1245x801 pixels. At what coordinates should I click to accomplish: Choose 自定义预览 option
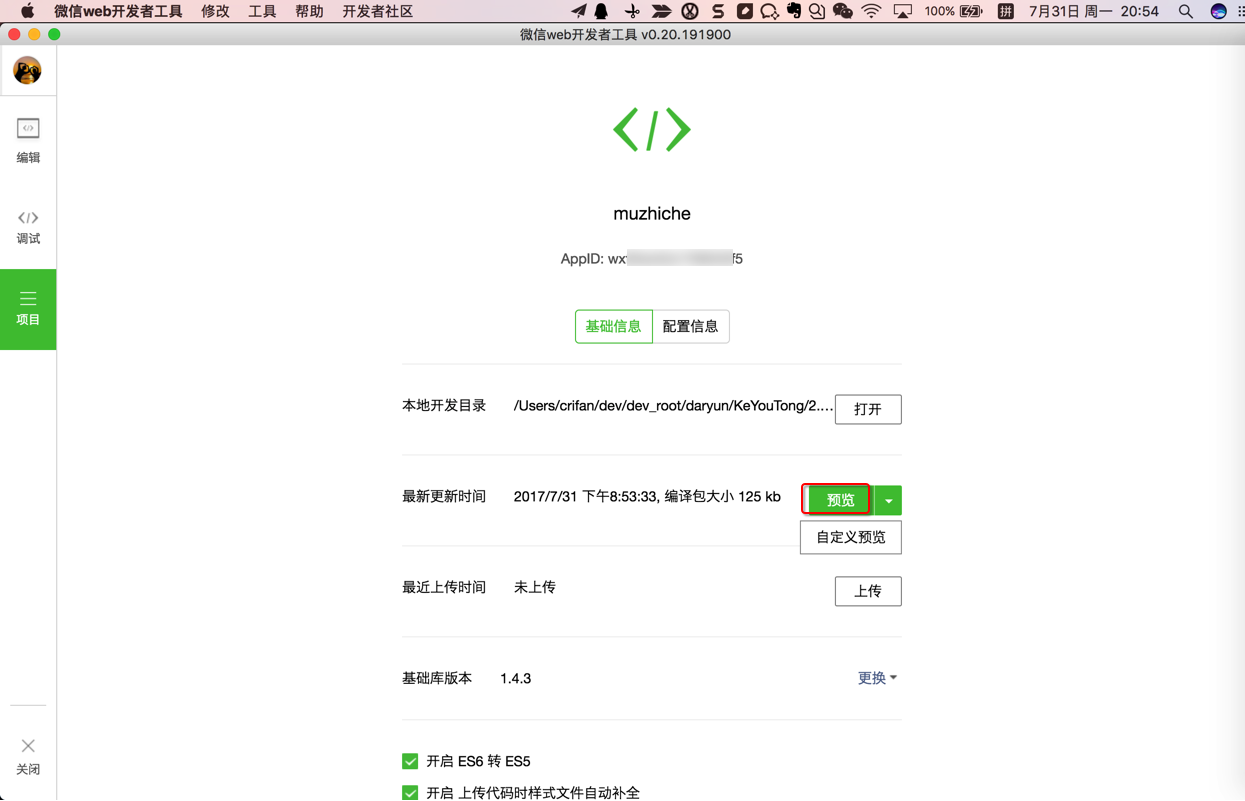[x=851, y=537]
